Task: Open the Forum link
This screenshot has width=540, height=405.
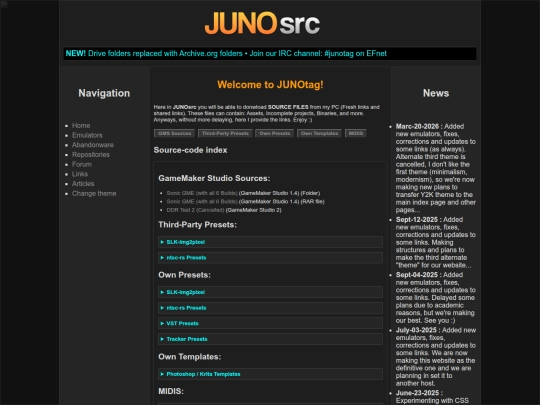Action: 82,164
